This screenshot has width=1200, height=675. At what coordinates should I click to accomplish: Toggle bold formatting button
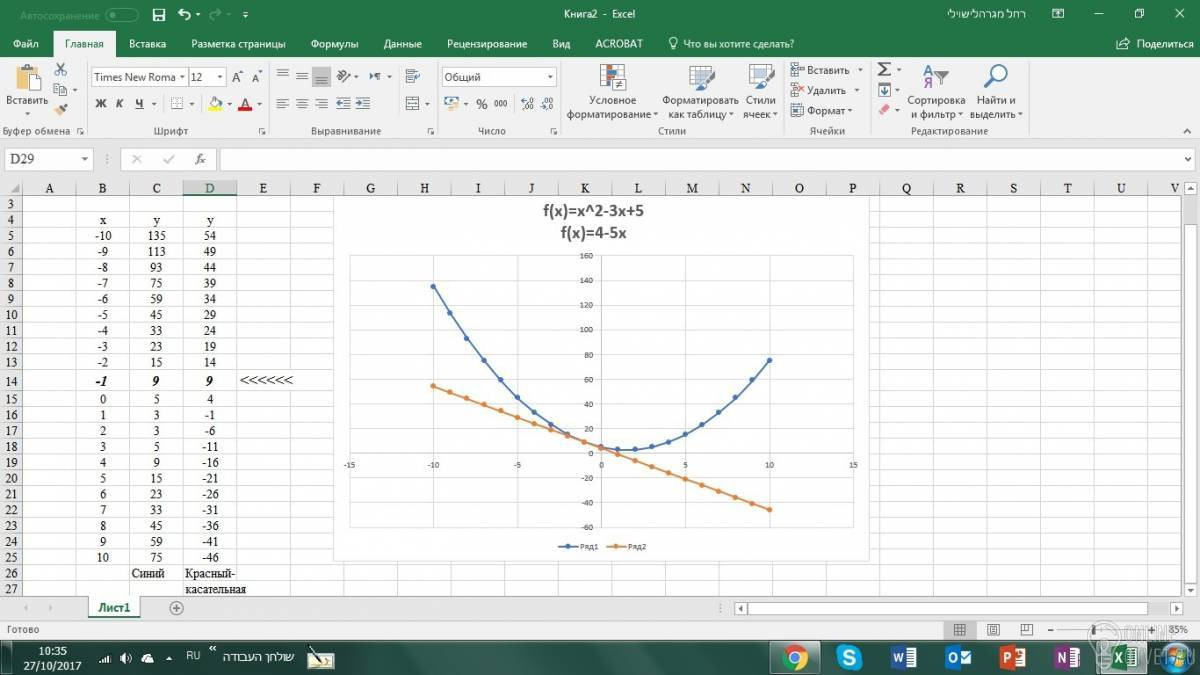(101, 103)
